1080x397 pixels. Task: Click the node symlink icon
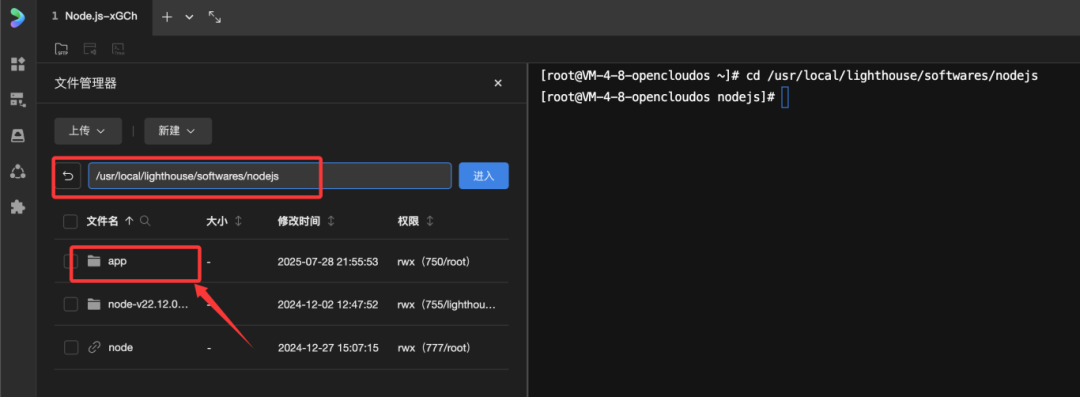point(94,348)
